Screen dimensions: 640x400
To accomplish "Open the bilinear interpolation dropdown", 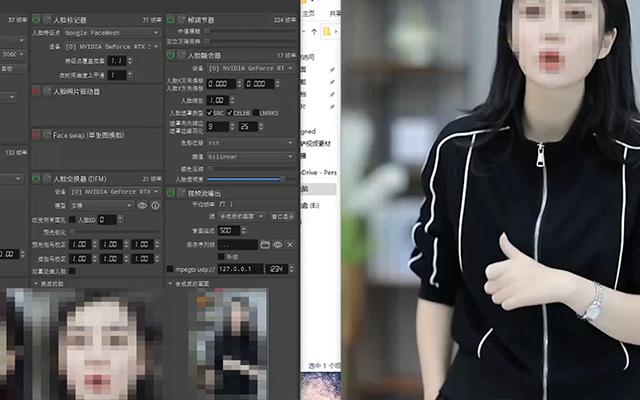I will point(250,156).
